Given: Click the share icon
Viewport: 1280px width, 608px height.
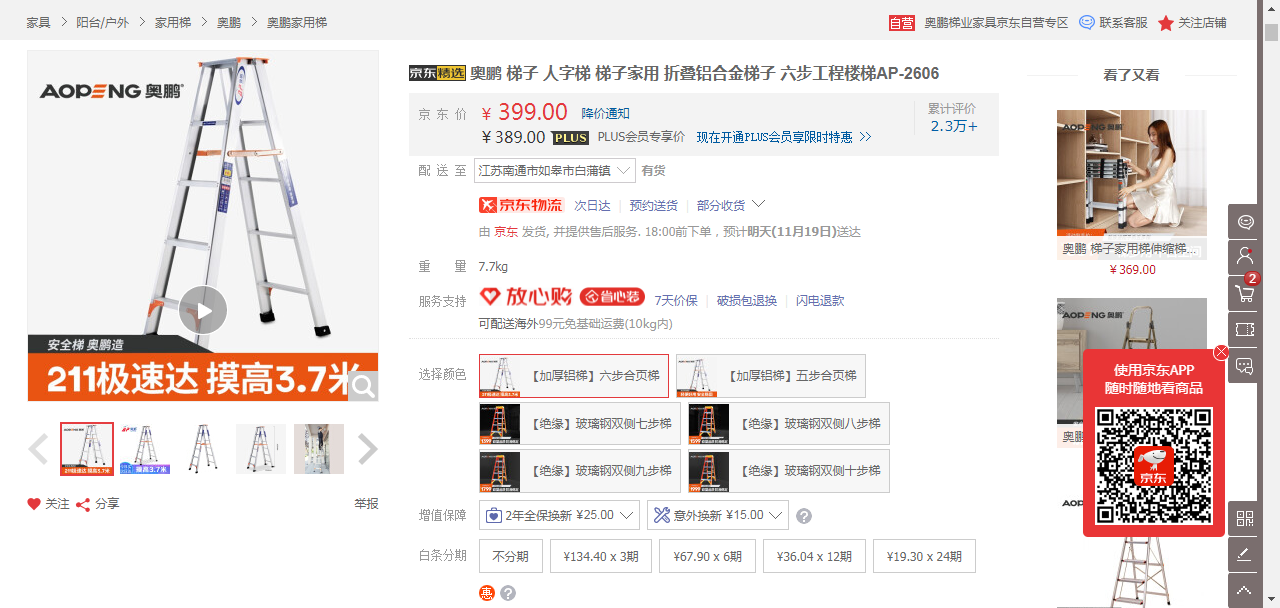Looking at the screenshot, I should point(83,504).
